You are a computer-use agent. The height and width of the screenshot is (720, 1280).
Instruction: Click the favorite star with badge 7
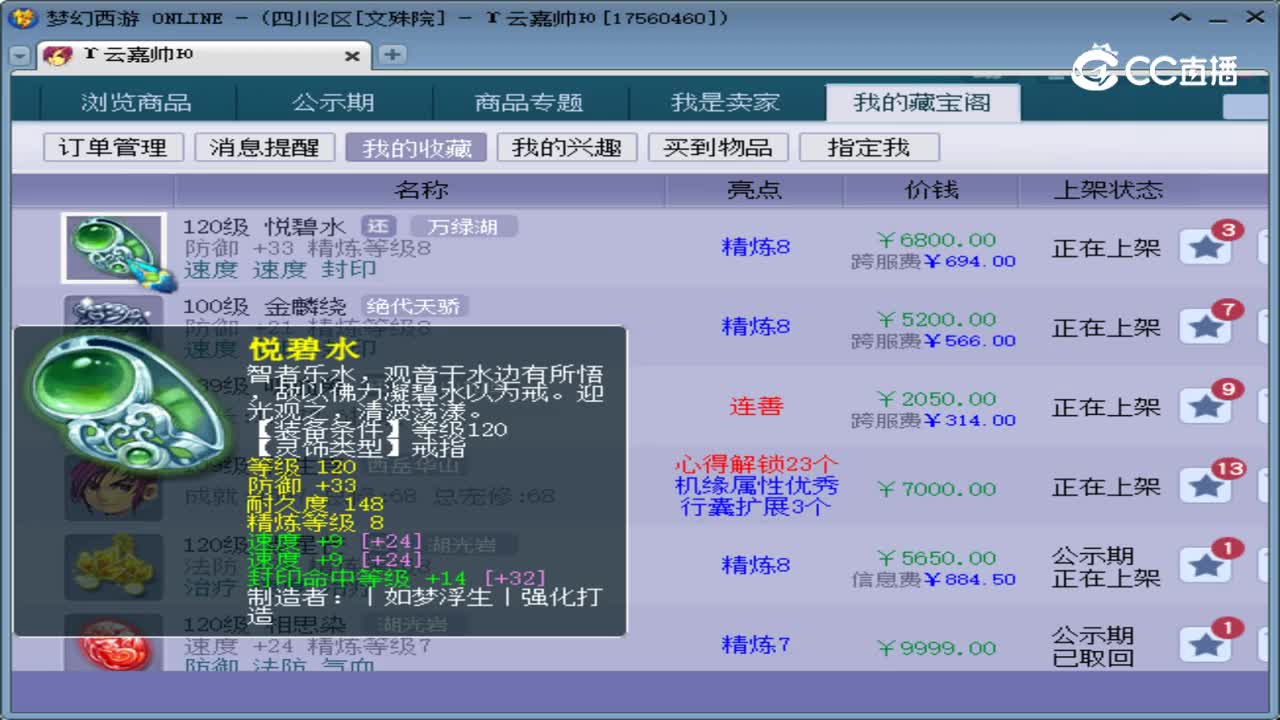pyautogui.click(x=1205, y=327)
